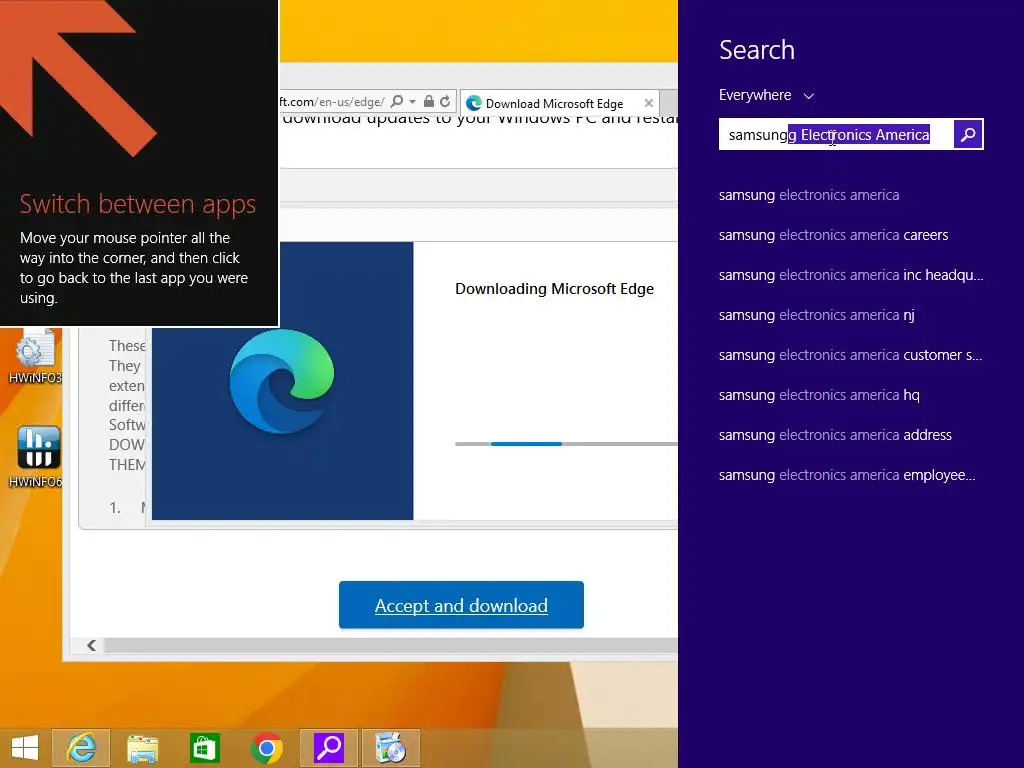1024x768 pixels.
Task: Select suggestion 'samsung electronics america address'
Action: pyautogui.click(x=835, y=435)
